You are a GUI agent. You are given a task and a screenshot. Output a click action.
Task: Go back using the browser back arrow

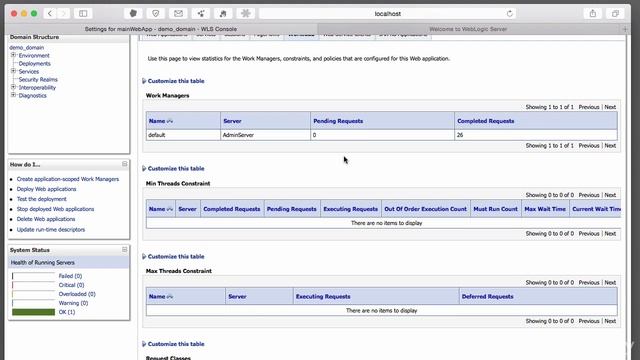[x=50, y=13]
